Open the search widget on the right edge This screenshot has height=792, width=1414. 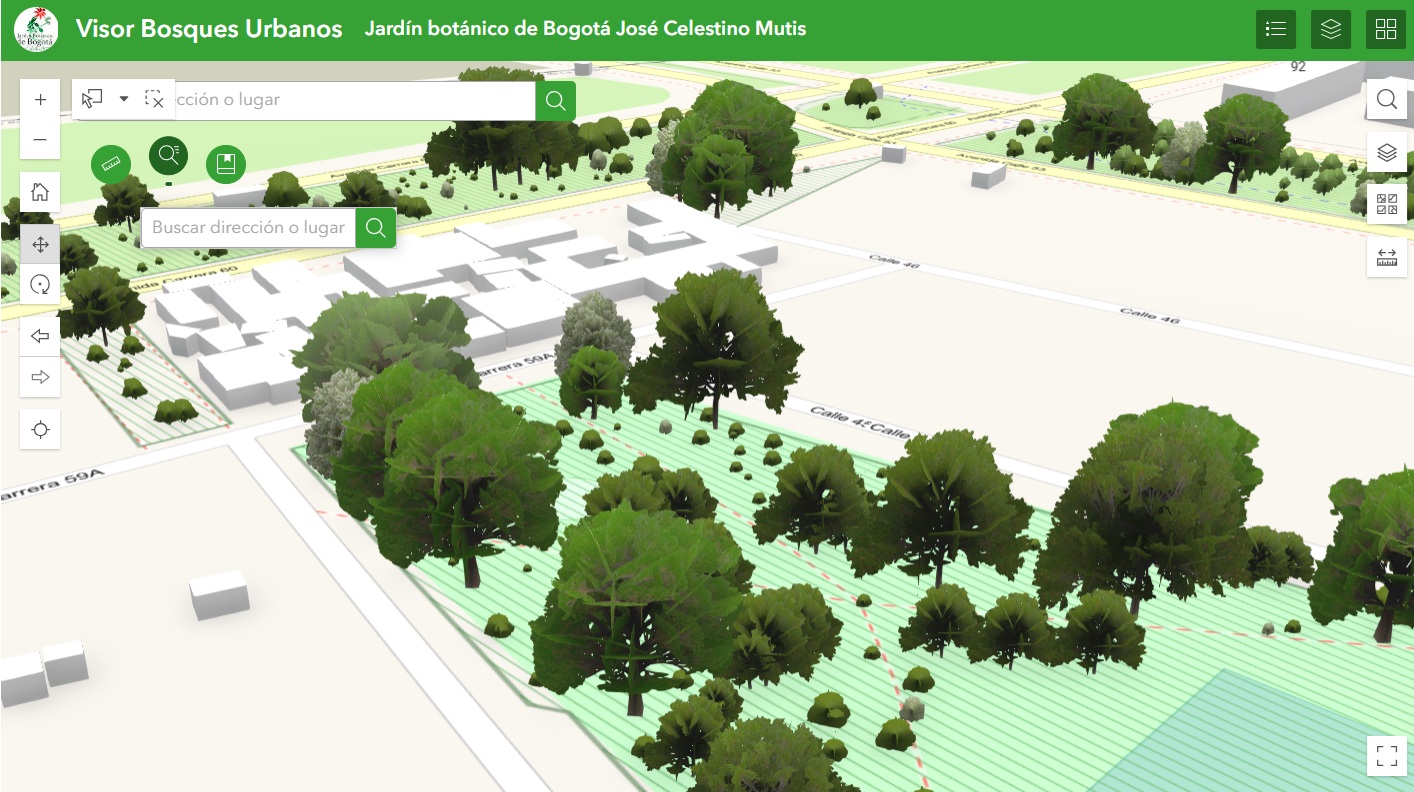click(x=1387, y=99)
